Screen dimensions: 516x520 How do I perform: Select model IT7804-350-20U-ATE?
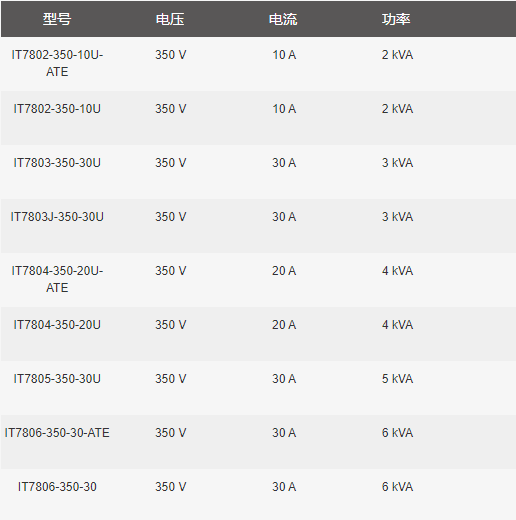pyautogui.click(x=57, y=279)
